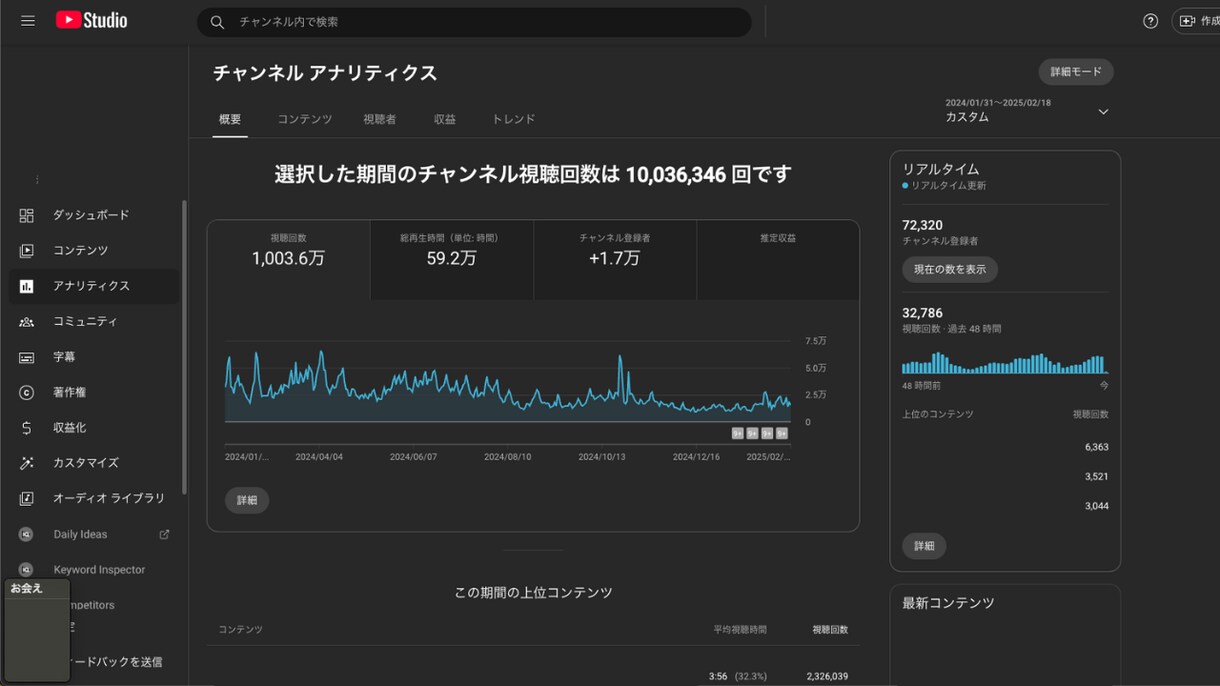
Task: Open the カスタム date range dropdown
Action: coord(1027,111)
